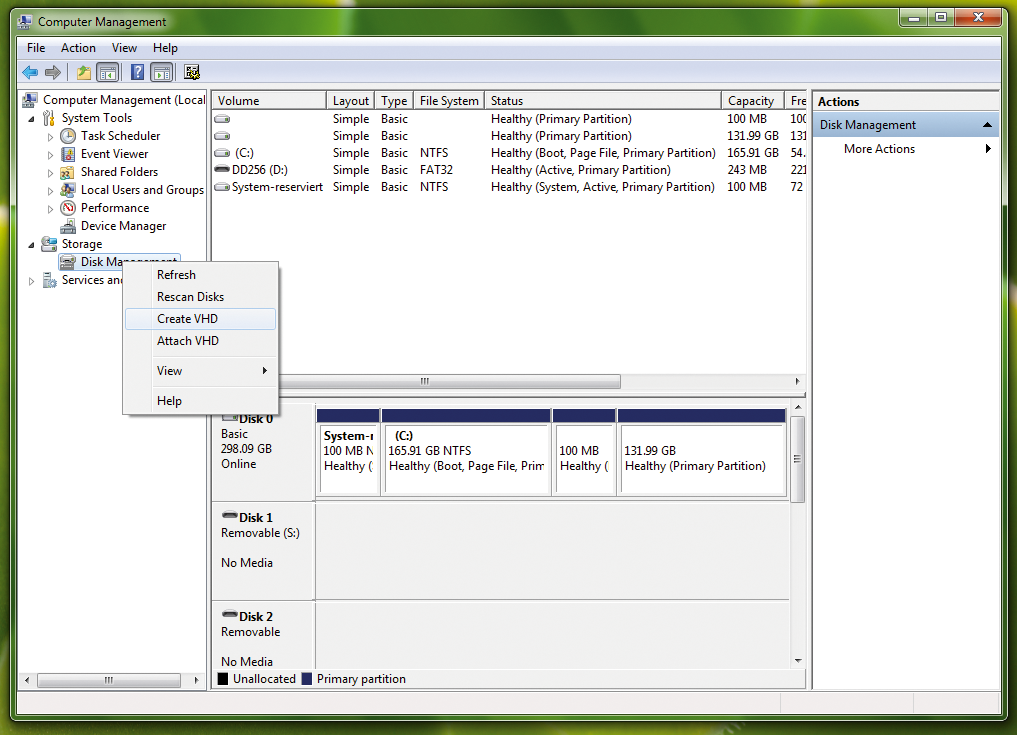Choose Create VHD from context menu
The image size is (1017, 735).
click(185, 318)
